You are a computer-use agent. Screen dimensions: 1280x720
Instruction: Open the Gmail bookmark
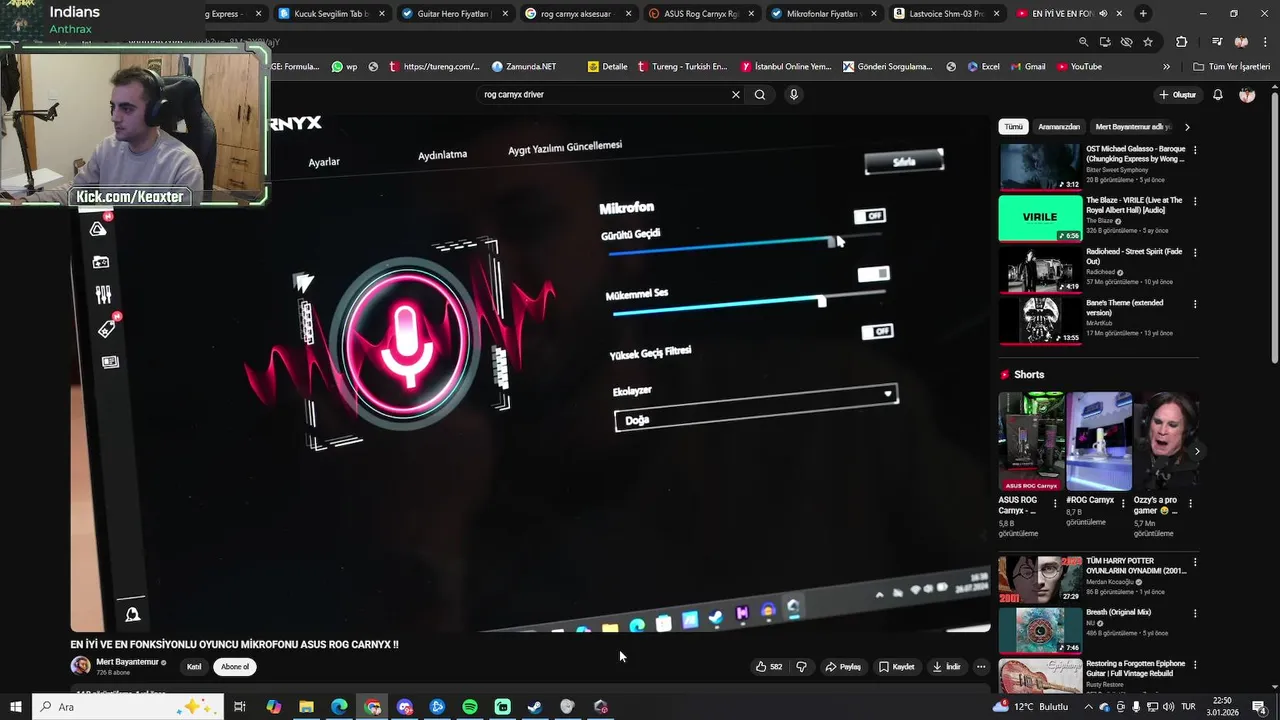click(x=1027, y=67)
